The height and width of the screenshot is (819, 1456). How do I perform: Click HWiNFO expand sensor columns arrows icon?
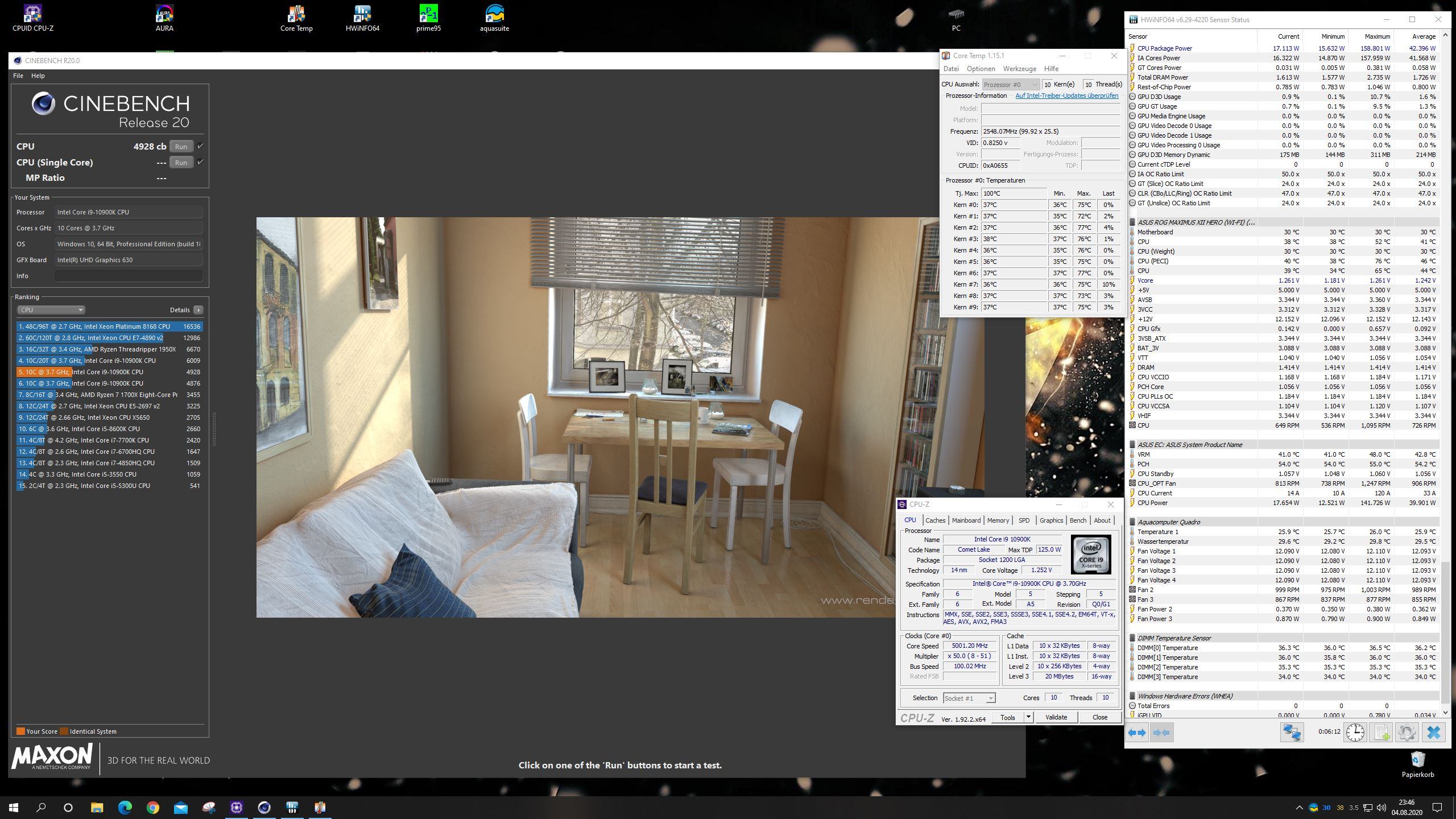tap(1137, 733)
